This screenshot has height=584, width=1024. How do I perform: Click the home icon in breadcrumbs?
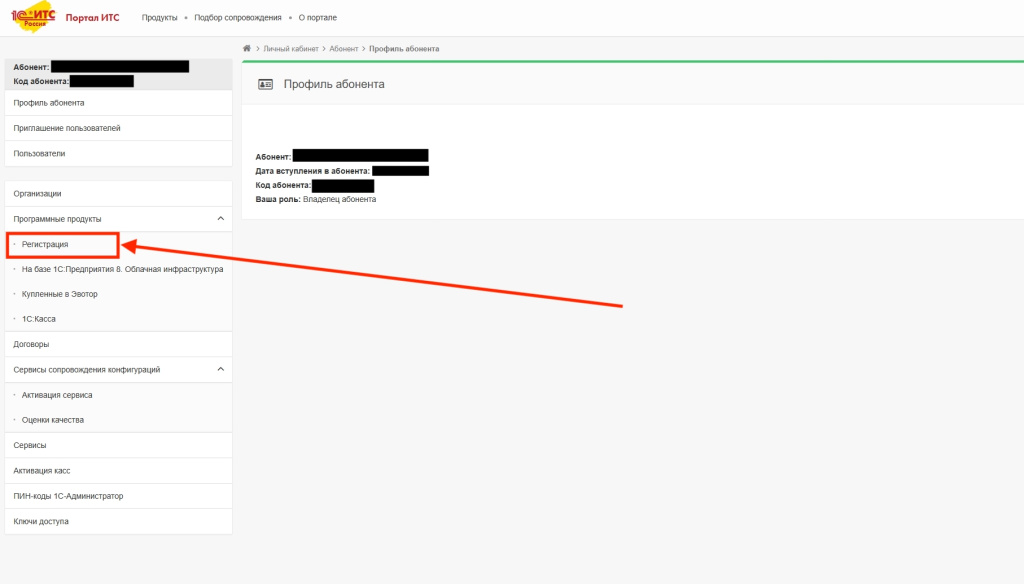coord(247,48)
